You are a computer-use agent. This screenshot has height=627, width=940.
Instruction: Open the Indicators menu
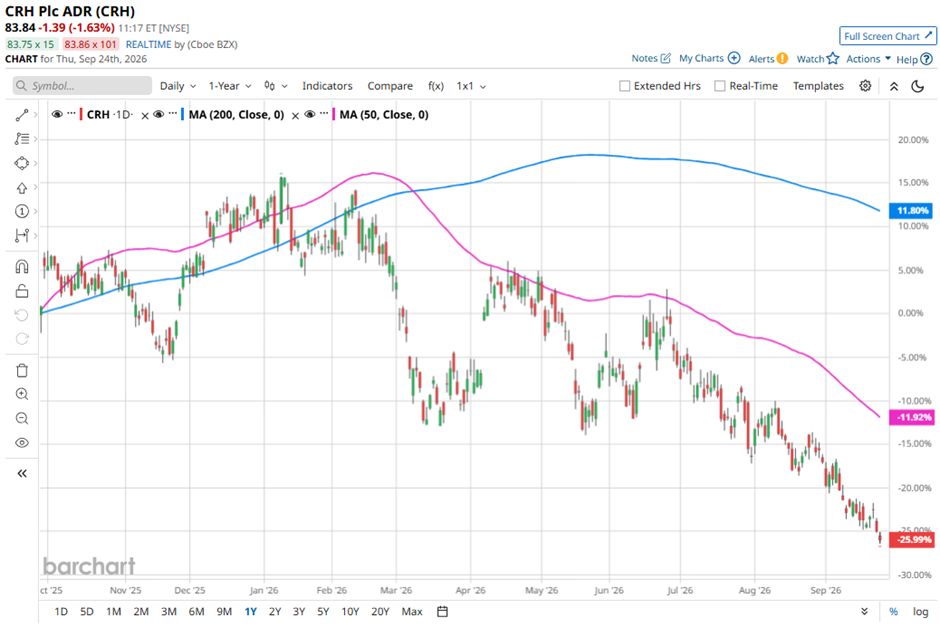tap(327, 86)
